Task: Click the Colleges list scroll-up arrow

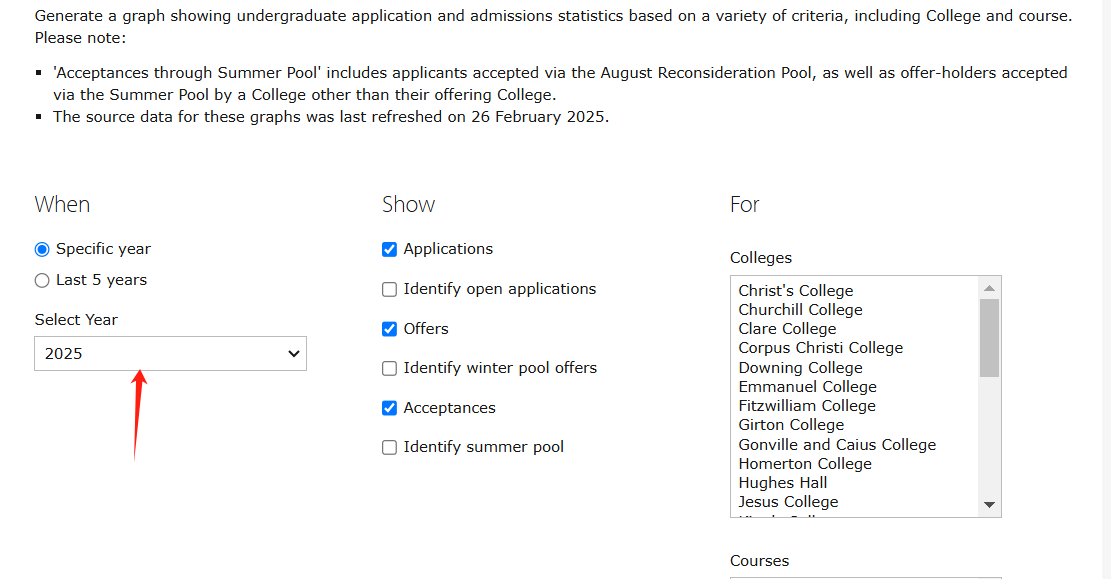Action: click(990, 288)
